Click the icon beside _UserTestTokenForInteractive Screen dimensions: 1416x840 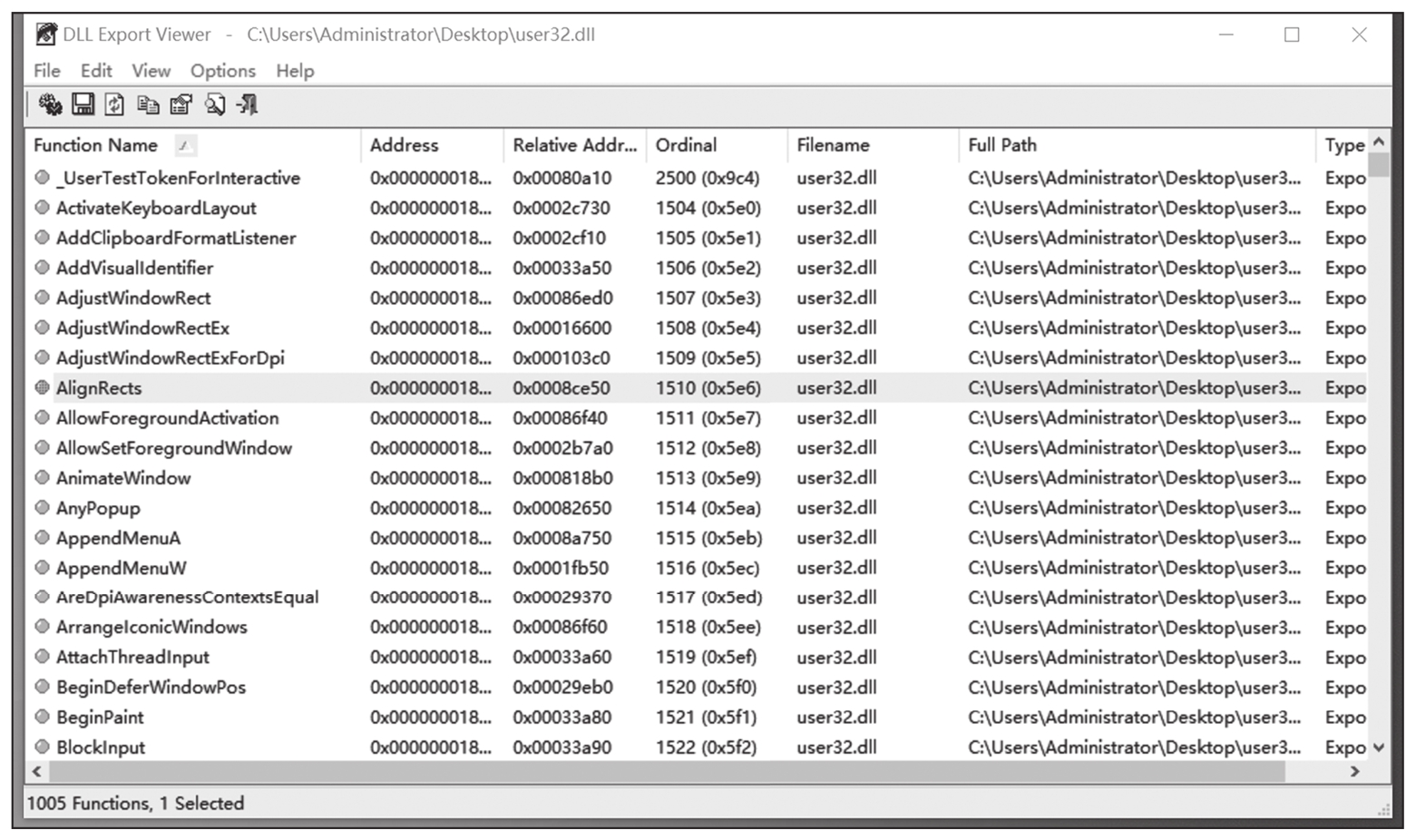coord(42,178)
